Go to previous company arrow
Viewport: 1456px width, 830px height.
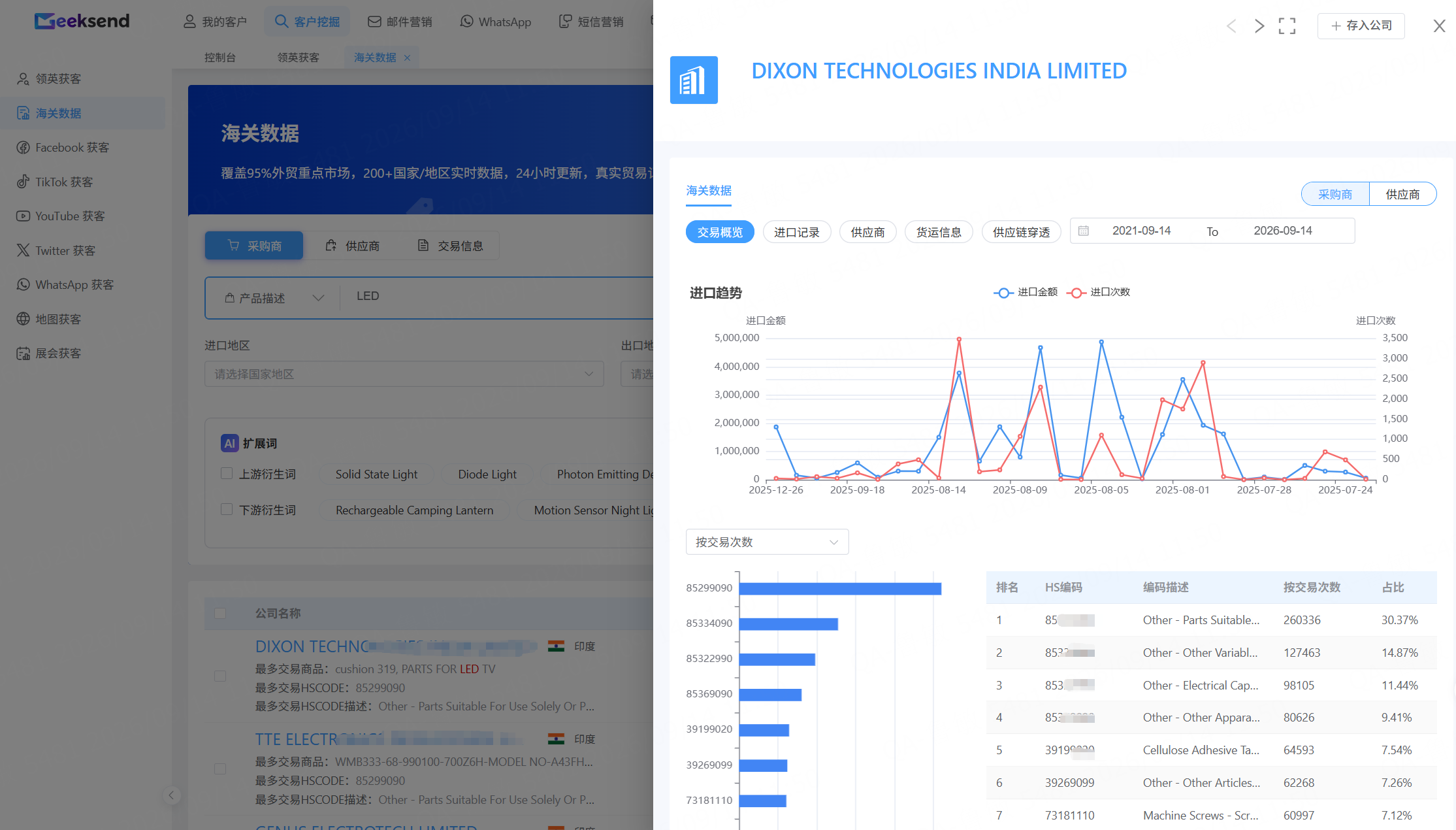pyautogui.click(x=1231, y=26)
